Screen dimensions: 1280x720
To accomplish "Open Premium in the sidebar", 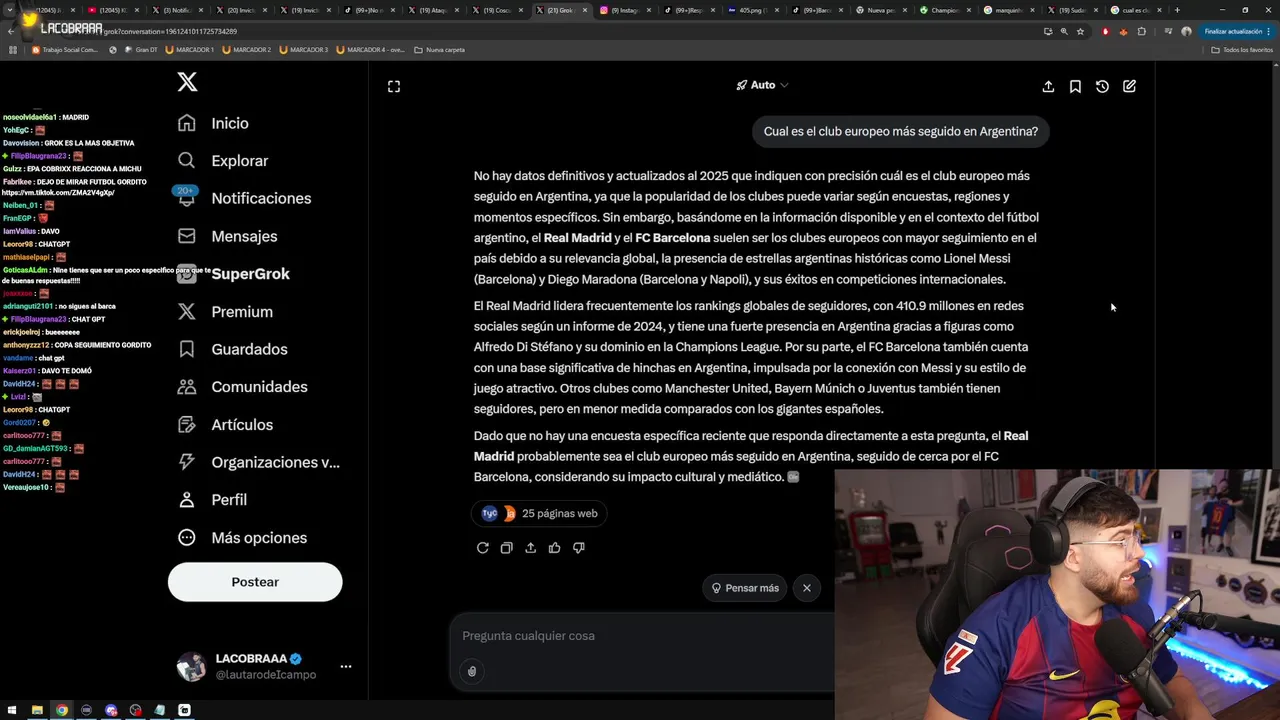I will (x=224, y=312).
